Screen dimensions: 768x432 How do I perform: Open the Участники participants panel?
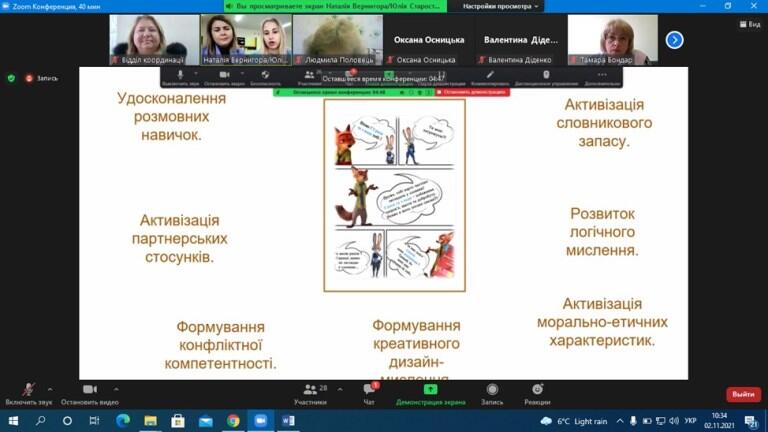tap(311, 394)
